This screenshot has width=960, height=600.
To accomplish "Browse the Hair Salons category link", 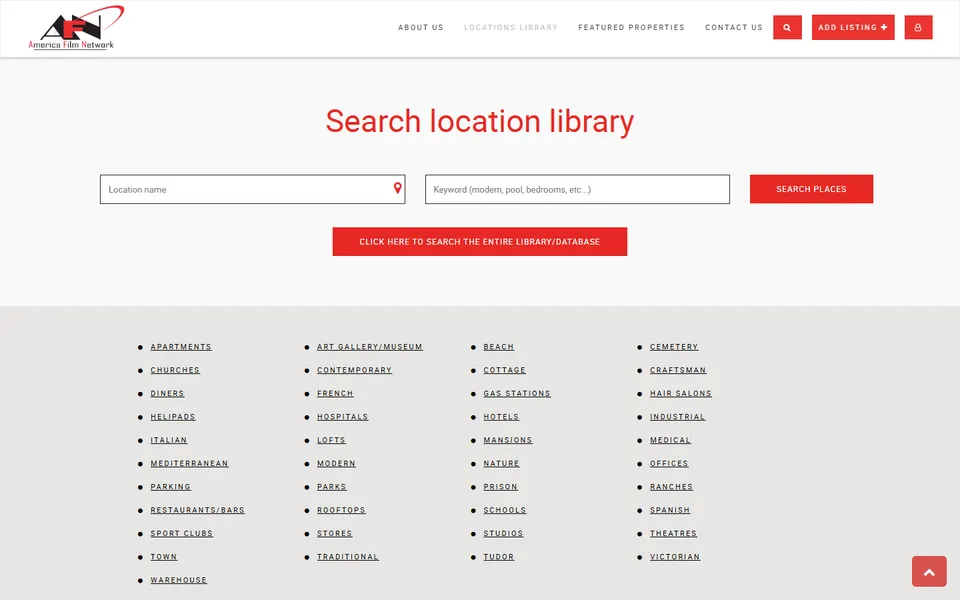I will tap(681, 394).
